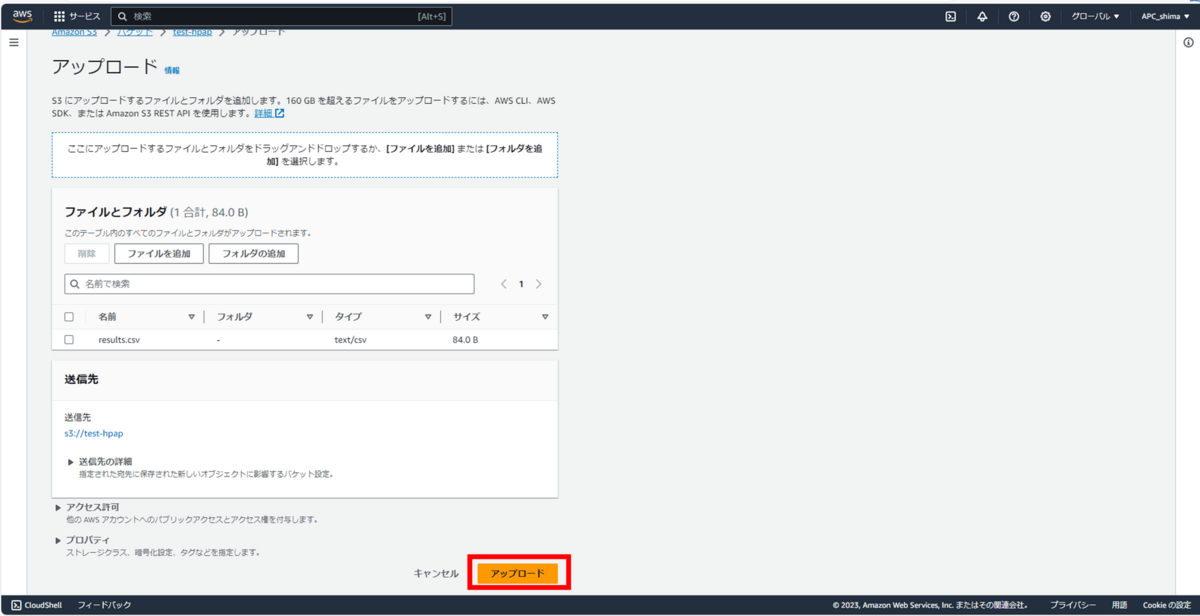Sort by folder column arrow
This screenshot has height=616, width=1200.
coord(310,317)
